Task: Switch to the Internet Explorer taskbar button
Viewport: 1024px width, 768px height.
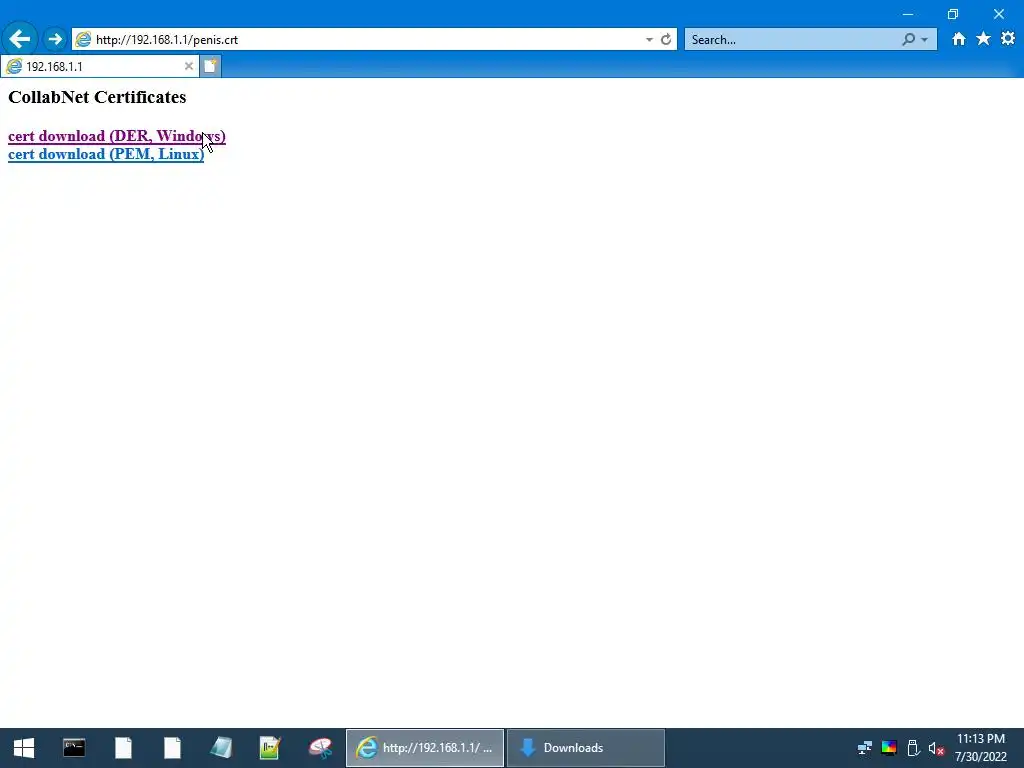Action: [x=424, y=748]
